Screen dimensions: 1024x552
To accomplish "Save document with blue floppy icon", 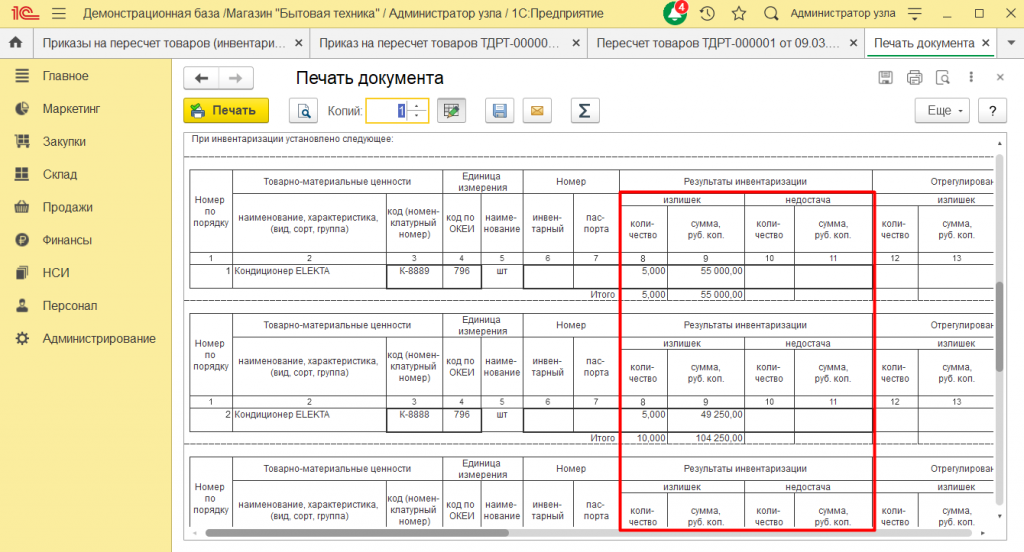I will 500,110.
